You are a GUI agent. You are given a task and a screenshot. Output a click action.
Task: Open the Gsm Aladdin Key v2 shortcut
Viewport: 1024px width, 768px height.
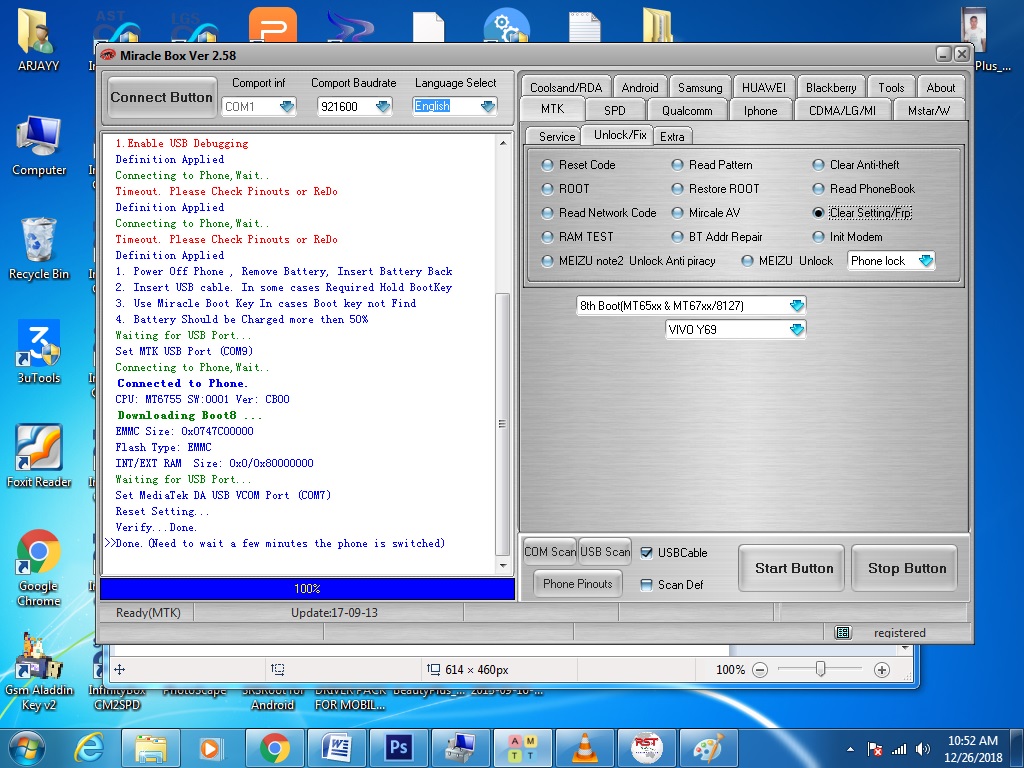coord(39,671)
